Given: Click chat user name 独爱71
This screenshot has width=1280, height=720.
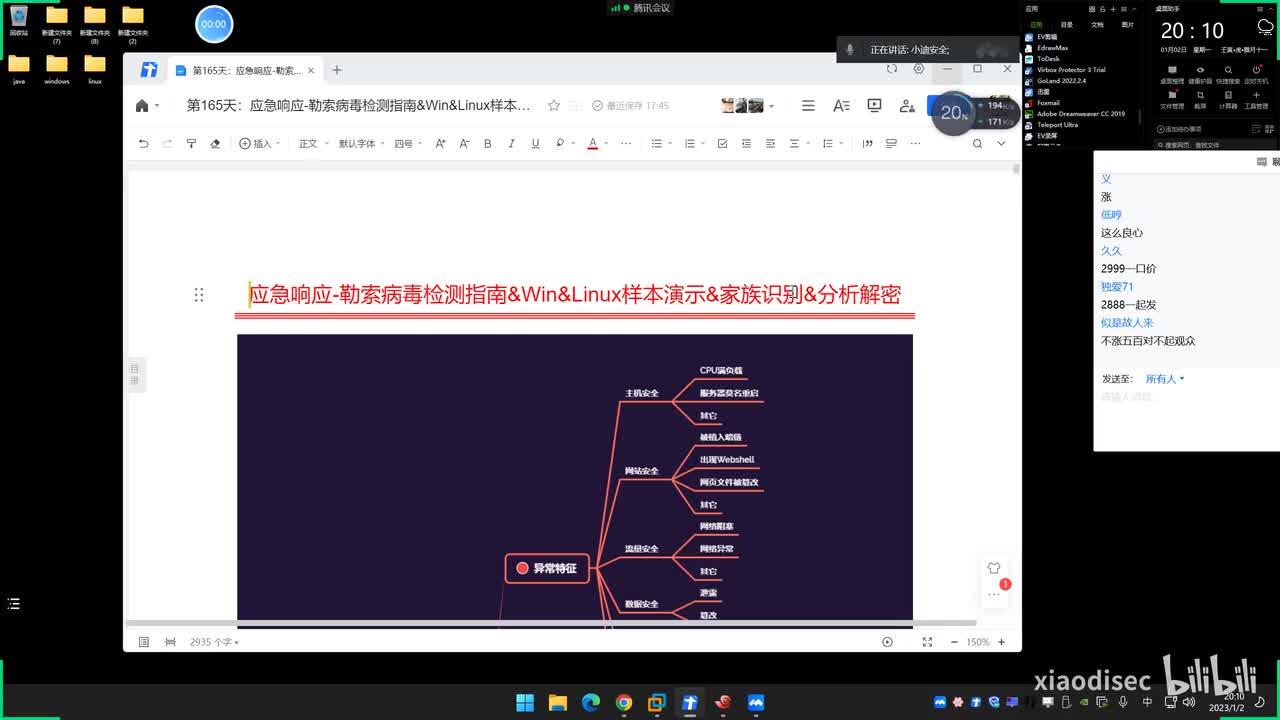Looking at the screenshot, I should point(1117,287).
